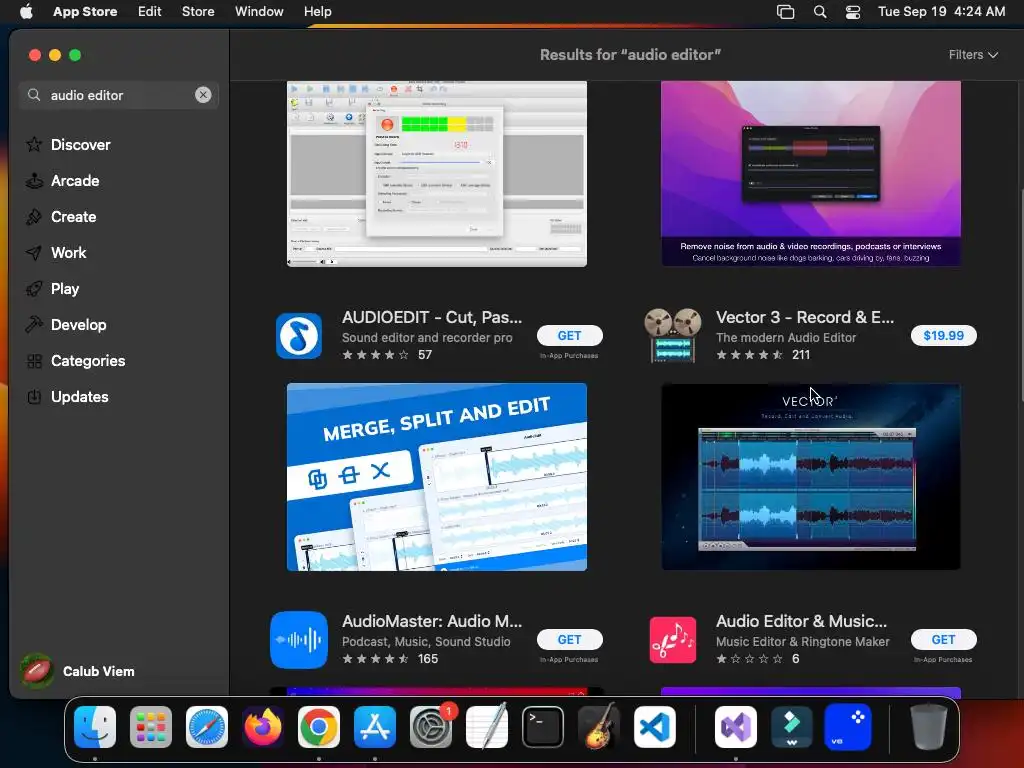Click "Sound editor and recorder pro" subtitle
Viewport: 1024px width, 768px height.
427,338
